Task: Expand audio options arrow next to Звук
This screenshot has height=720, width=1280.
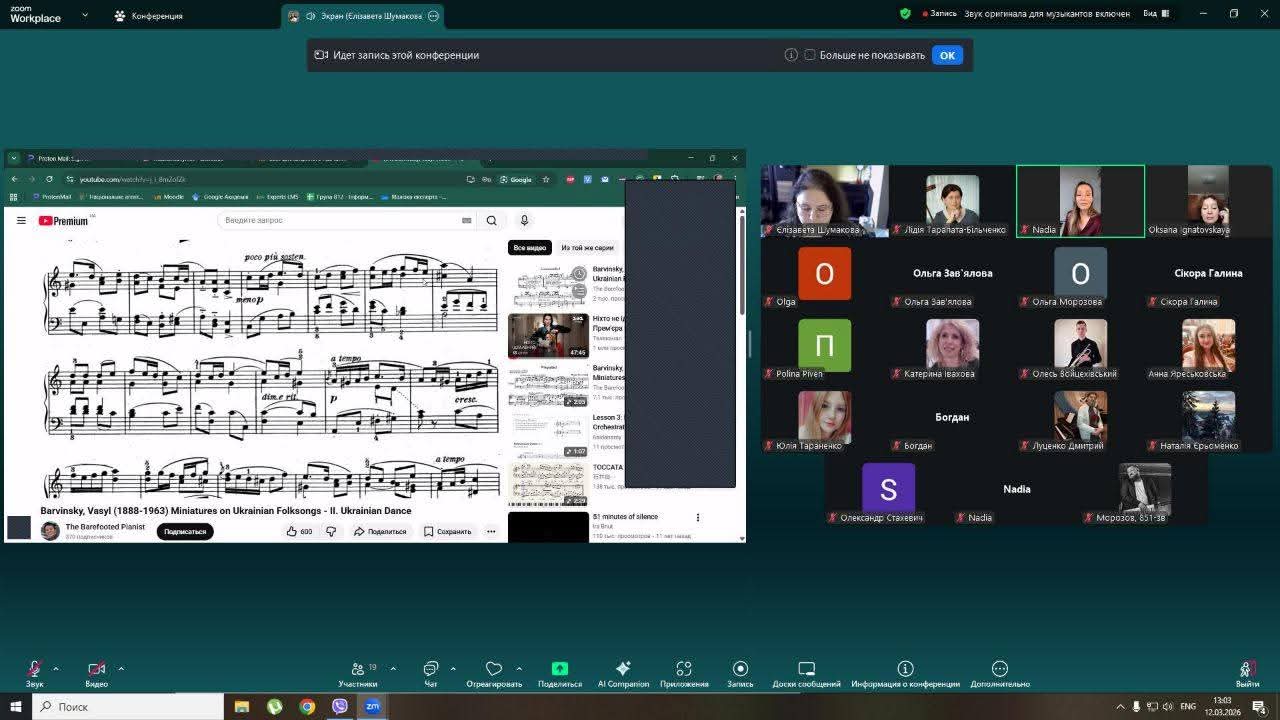Action: (x=56, y=668)
